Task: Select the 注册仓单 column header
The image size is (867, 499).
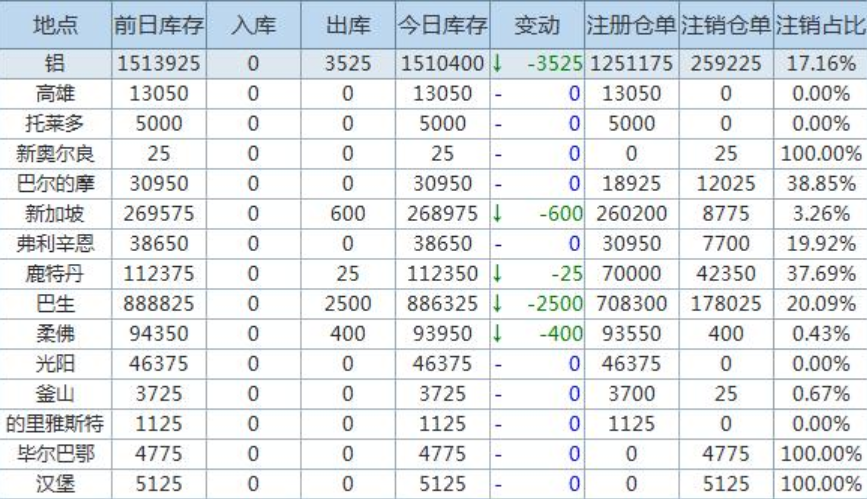Action: click(631, 24)
